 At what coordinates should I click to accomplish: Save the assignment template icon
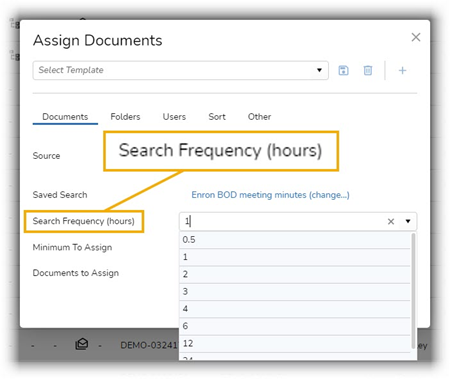(x=343, y=70)
